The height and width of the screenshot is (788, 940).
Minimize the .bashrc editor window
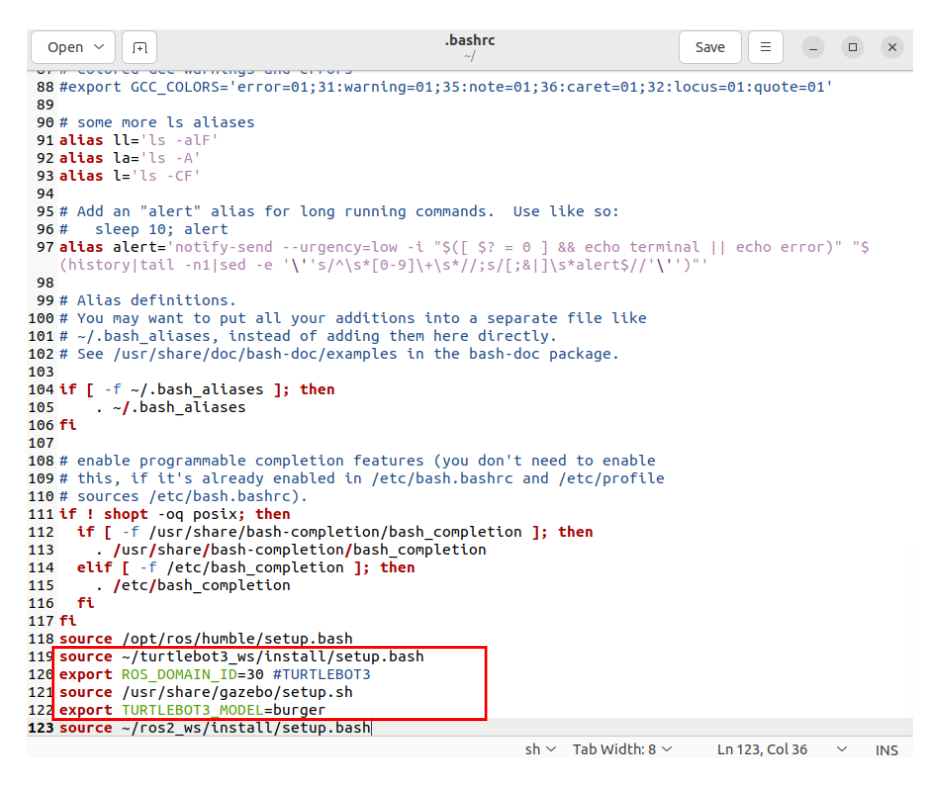click(814, 47)
